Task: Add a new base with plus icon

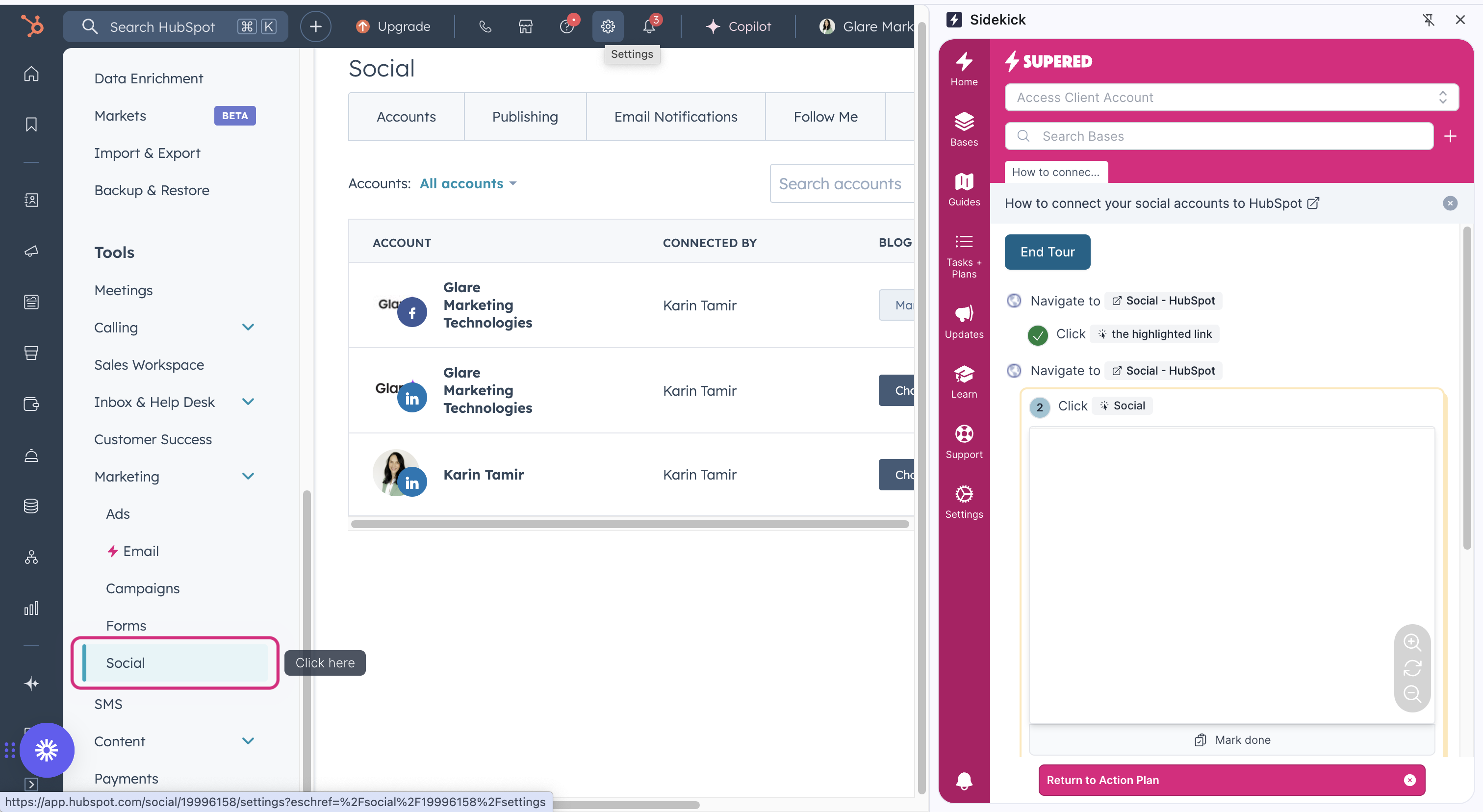Action: (1450, 136)
